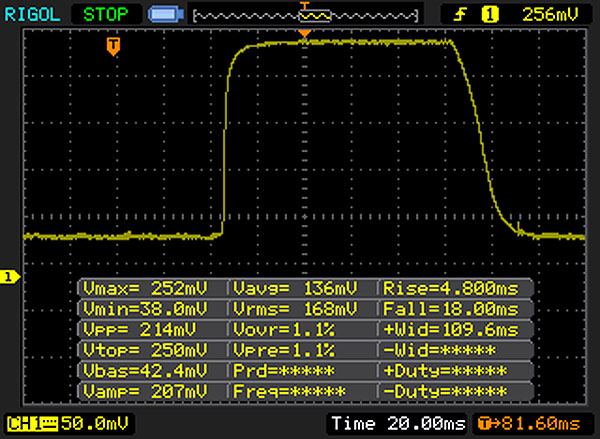Click the orange T above memory overview bar
This screenshot has width=600, height=439.
click(304, 5)
